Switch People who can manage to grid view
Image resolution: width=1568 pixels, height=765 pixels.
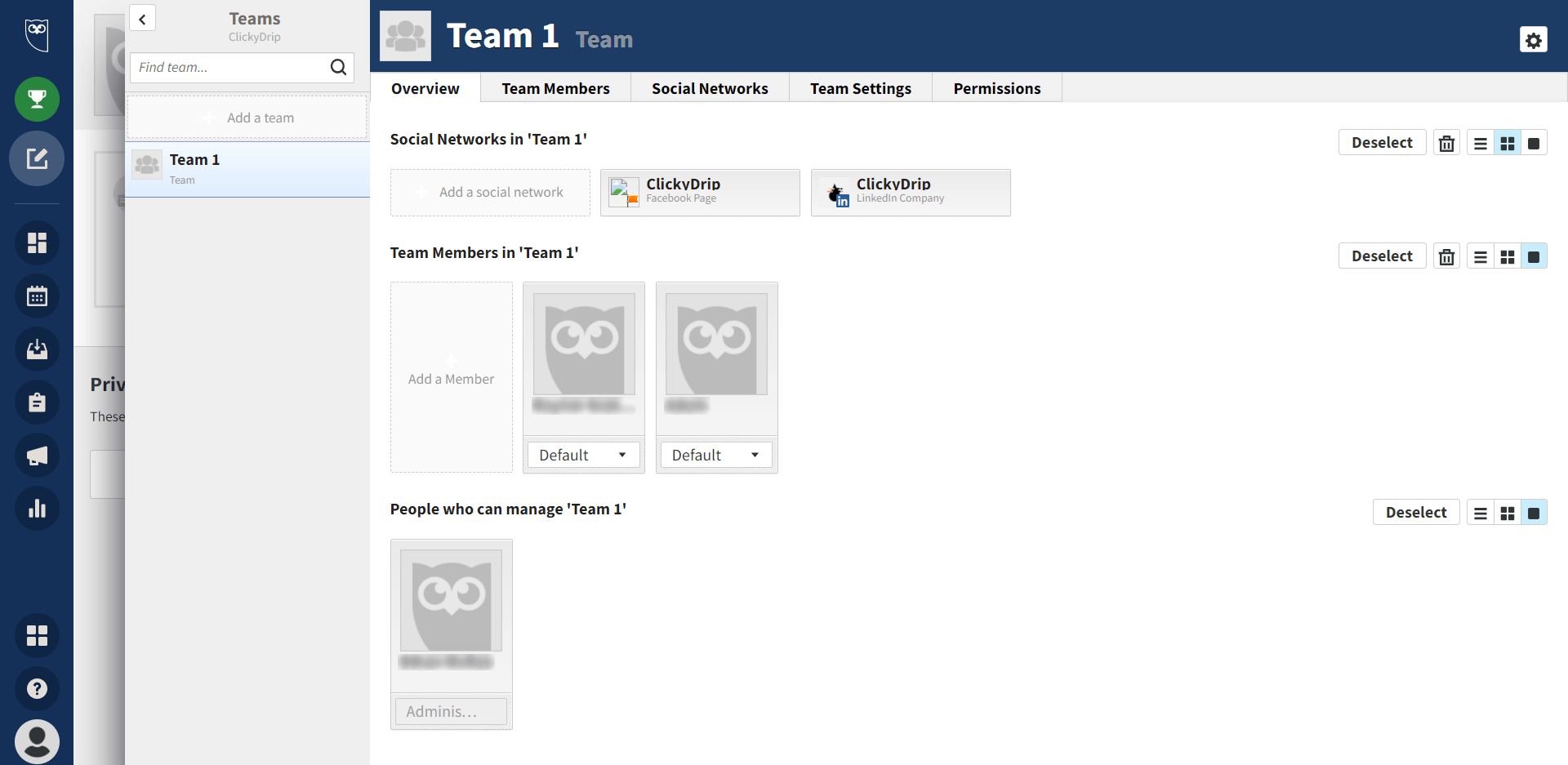(1508, 513)
